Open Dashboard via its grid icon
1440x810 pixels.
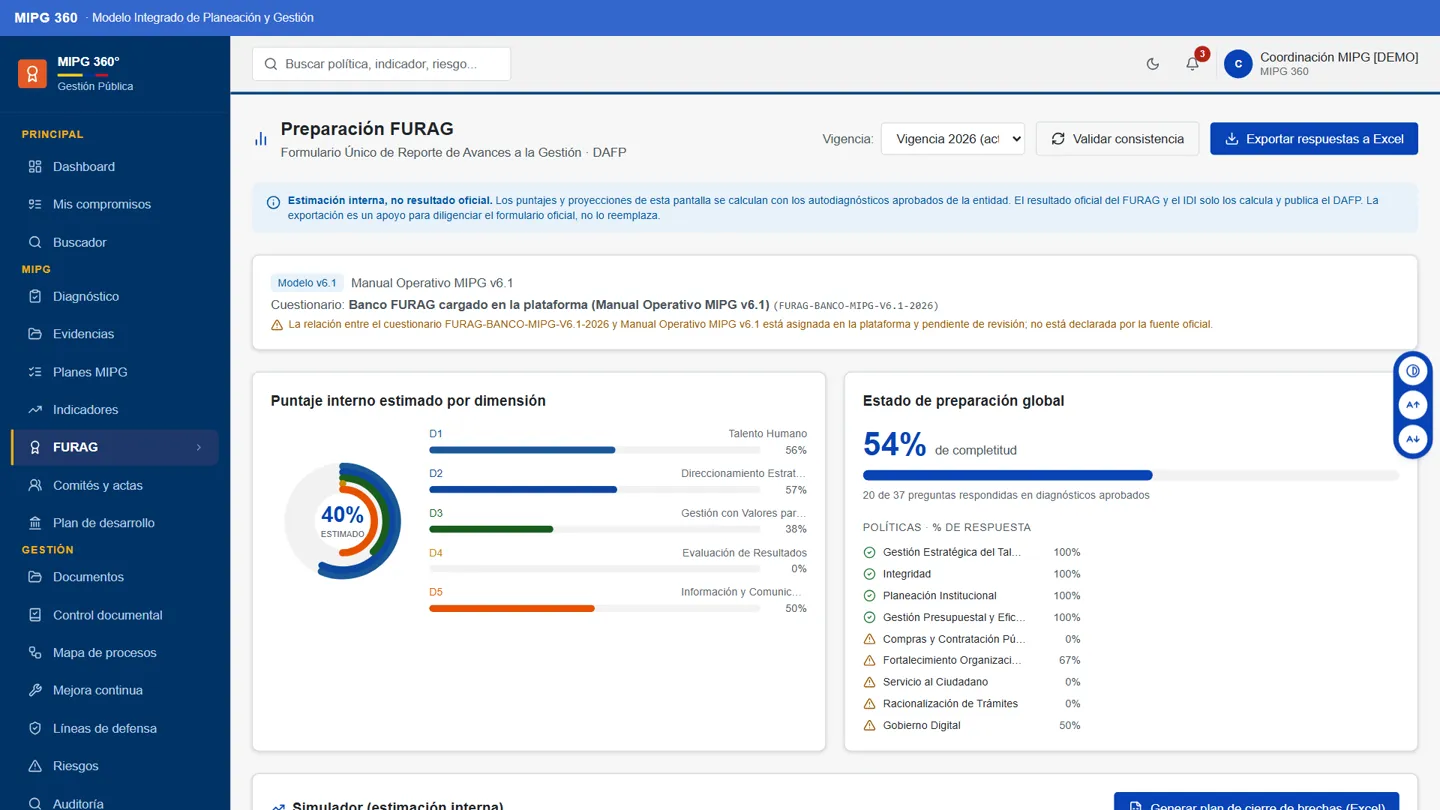35,167
